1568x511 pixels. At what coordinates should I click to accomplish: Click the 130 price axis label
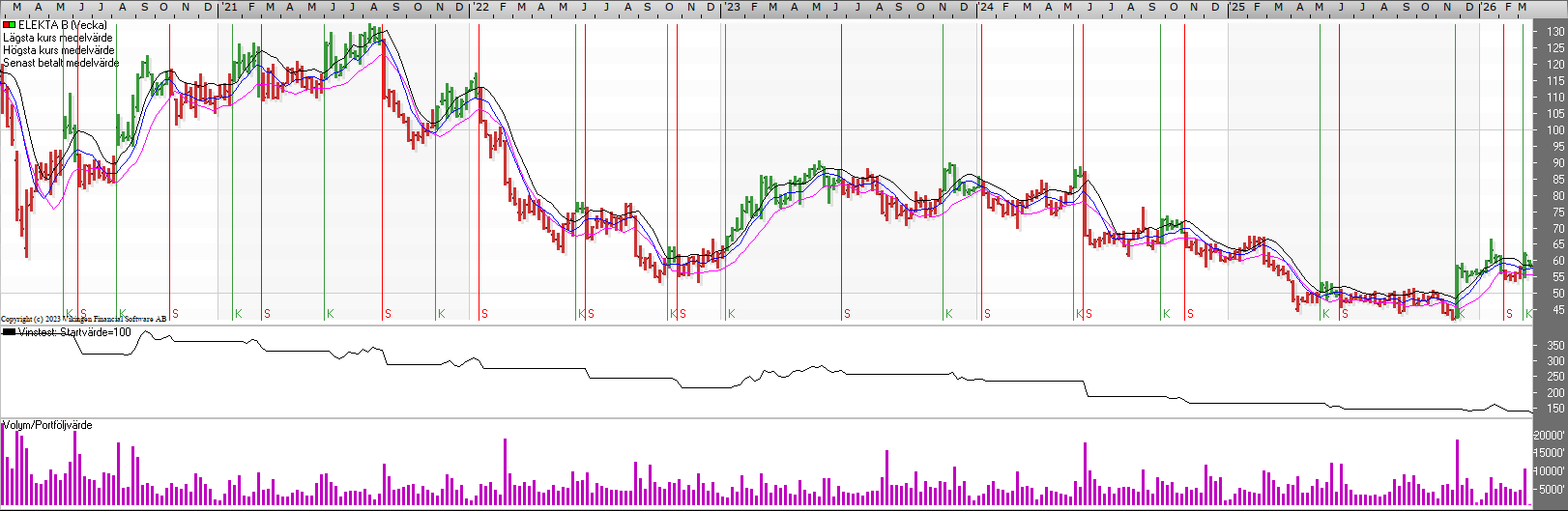(x=1554, y=32)
